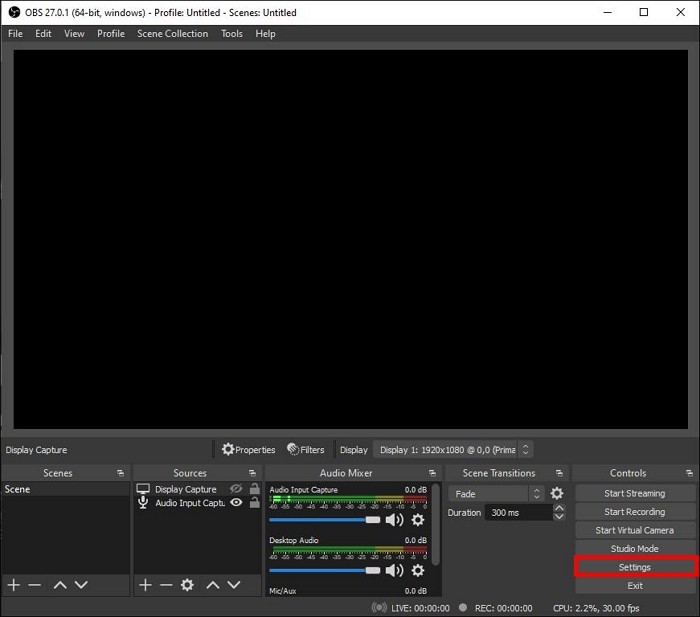Click the LIVE streaming status icon

(x=379, y=608)
